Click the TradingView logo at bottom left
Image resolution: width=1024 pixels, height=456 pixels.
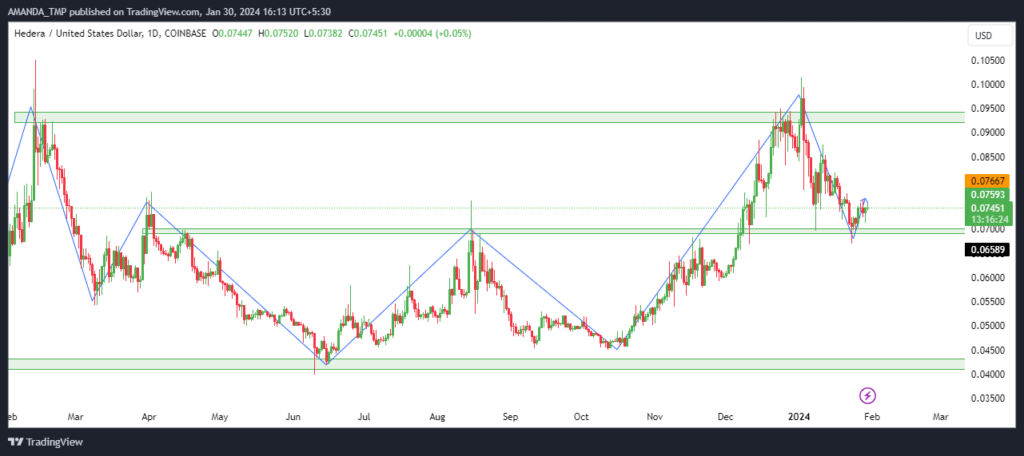click(x=46, y=442)
